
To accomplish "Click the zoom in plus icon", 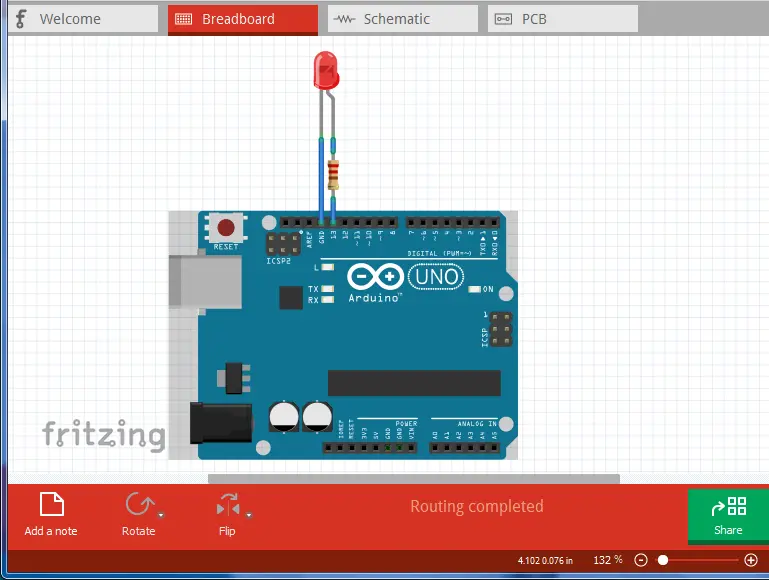I will [750, 560].
